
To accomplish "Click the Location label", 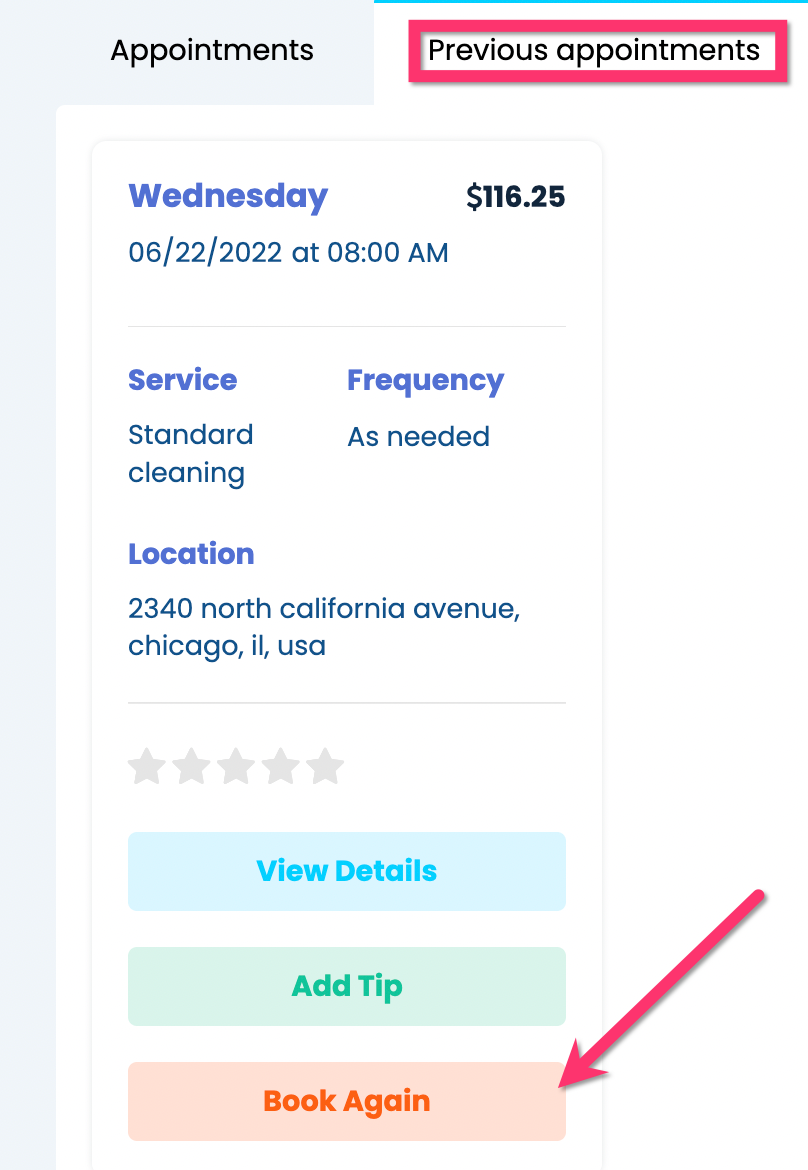I will tap(191, 554).
